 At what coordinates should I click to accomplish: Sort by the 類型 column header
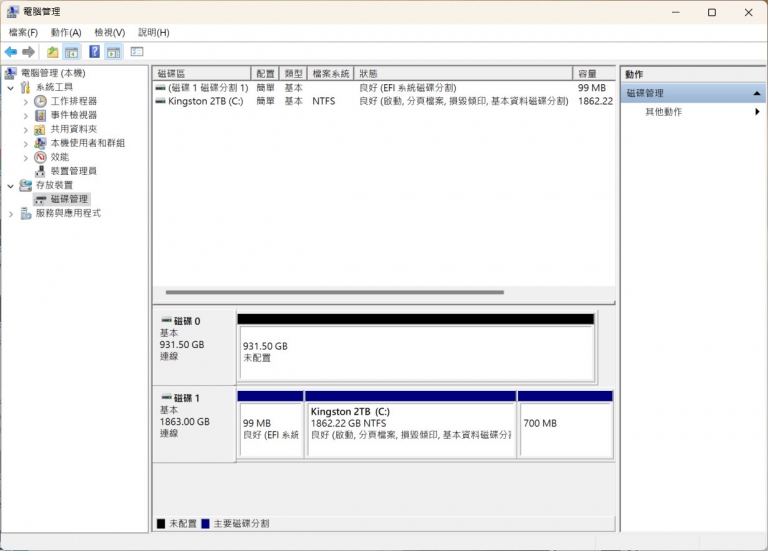coord(293,73)
